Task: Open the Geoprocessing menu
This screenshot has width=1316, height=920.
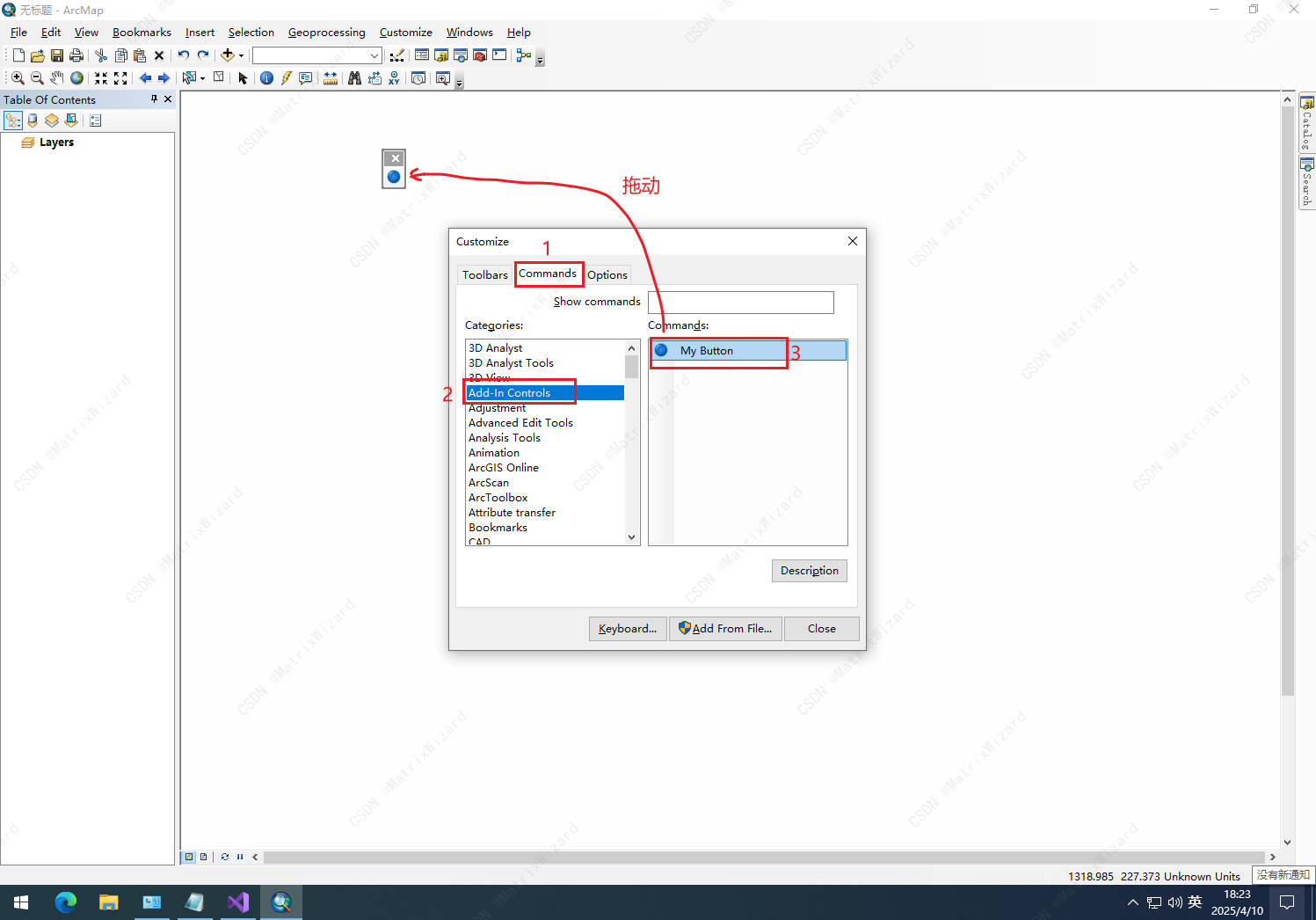Action: pyautogui.click(x=326, y=33)
